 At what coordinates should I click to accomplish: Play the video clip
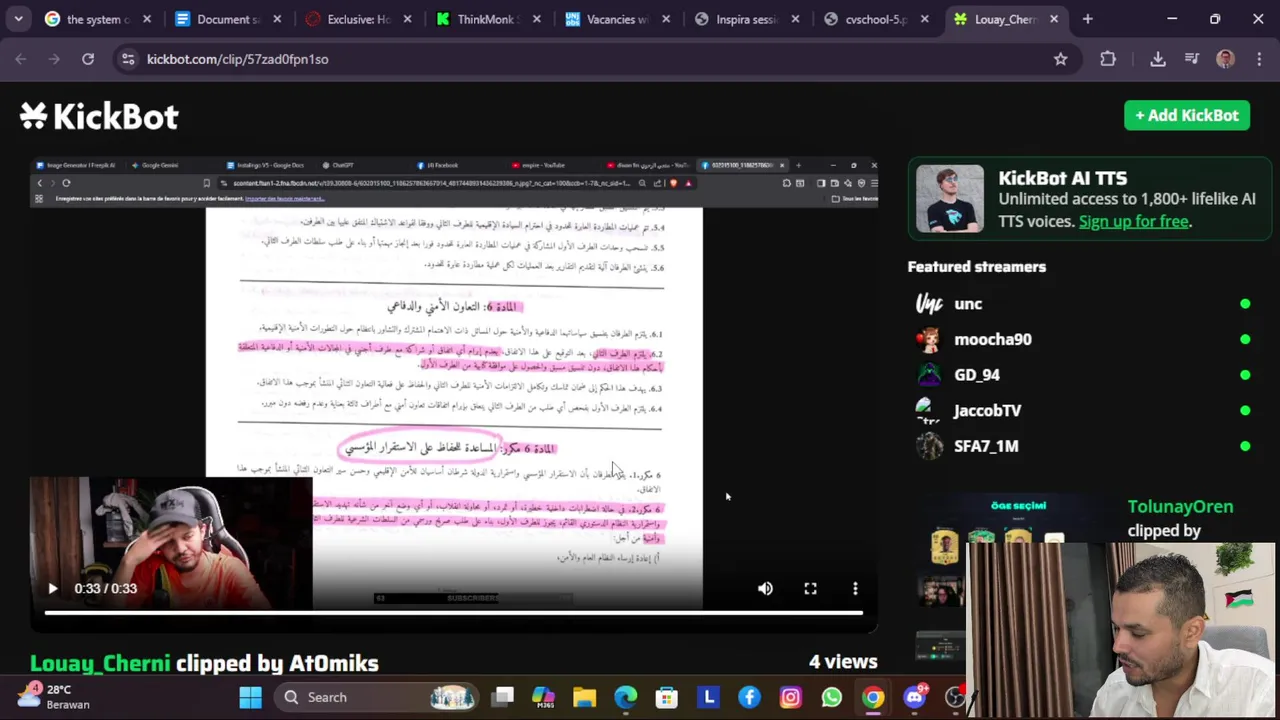(x=52, y=588)
